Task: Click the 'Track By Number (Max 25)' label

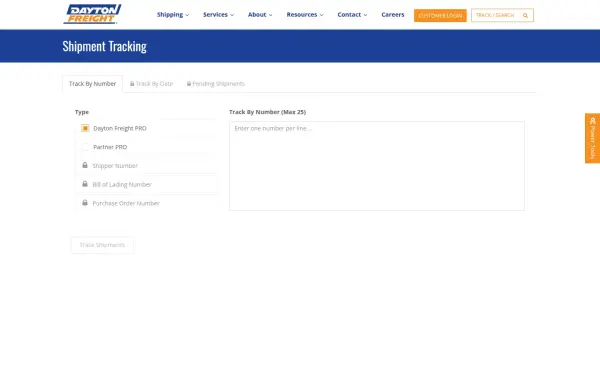Action: click(x=267, y=112)
